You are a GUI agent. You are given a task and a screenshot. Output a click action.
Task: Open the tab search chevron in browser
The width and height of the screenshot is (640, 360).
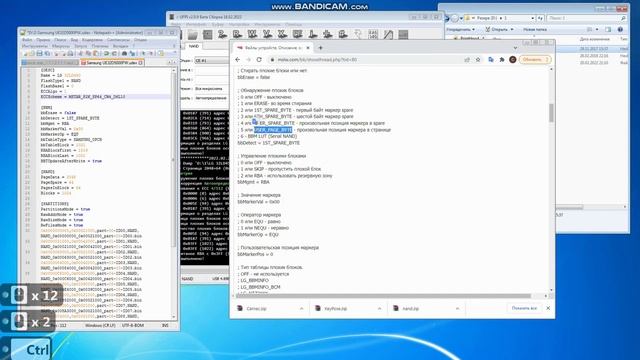516,48
